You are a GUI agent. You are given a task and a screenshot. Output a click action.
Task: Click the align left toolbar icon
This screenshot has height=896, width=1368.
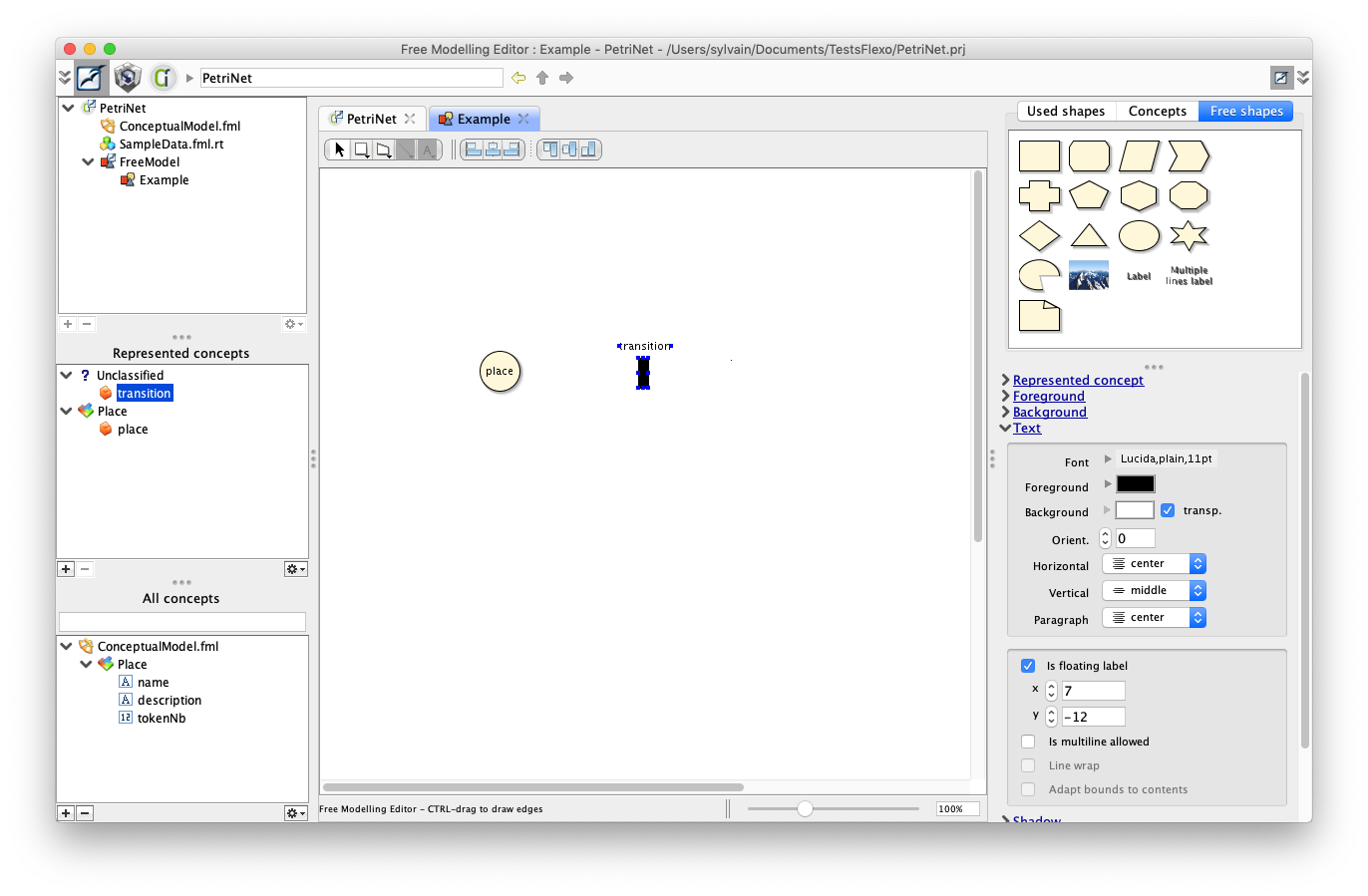tap(474, 149)
